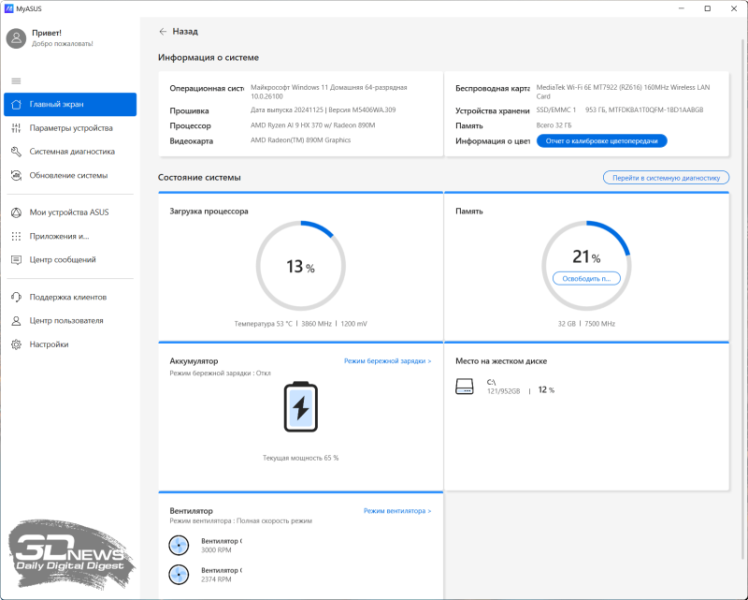Screen dimensions: 748x600
Task: Click the user profile avatar icon
Action: (16, 38)
